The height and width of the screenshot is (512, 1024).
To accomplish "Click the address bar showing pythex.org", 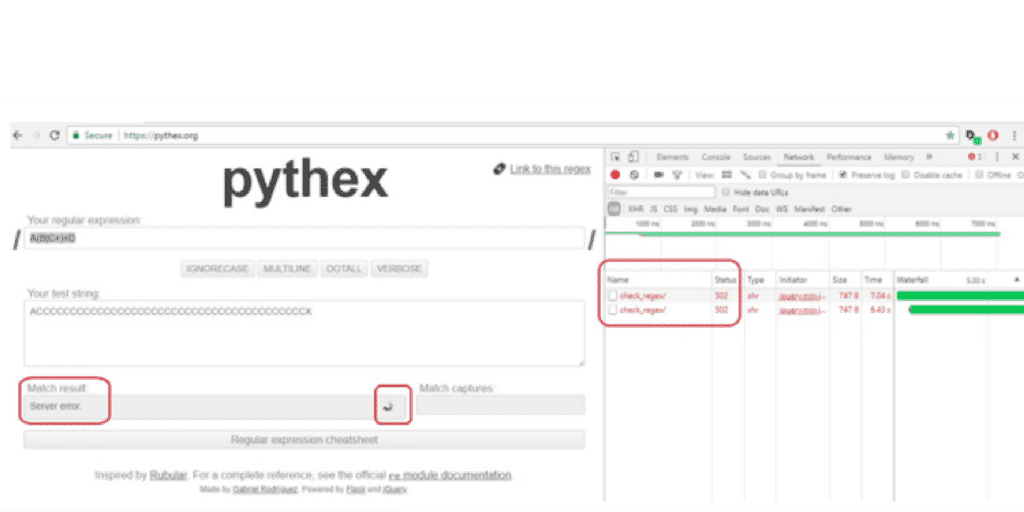I will (x=513, y=136).
